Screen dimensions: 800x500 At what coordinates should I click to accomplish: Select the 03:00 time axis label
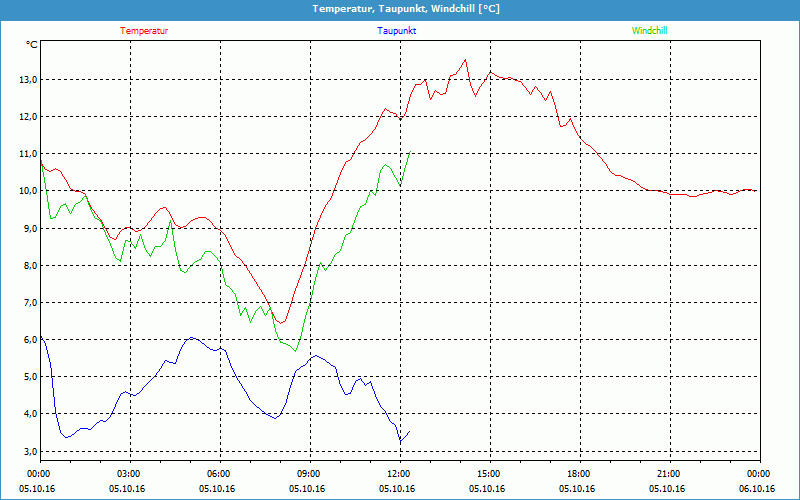click(x=129, y=474)
